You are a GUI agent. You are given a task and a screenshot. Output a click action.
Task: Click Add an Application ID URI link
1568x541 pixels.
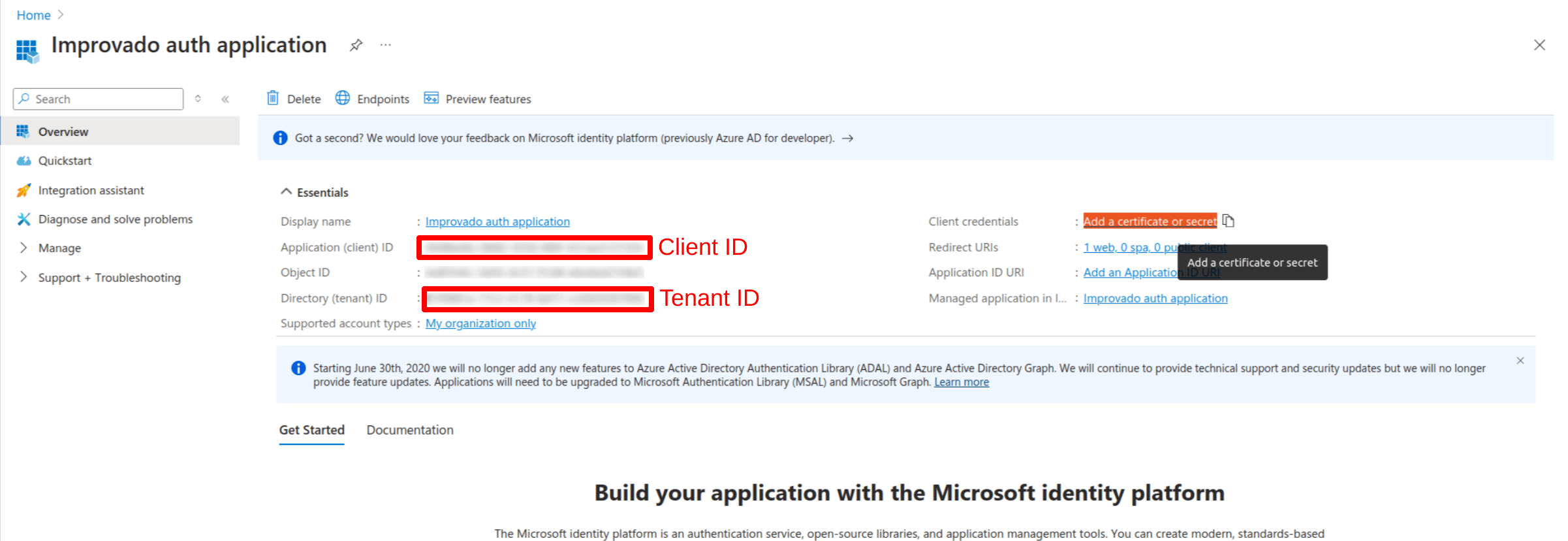pyautogui.click(x=1152, y=272)
